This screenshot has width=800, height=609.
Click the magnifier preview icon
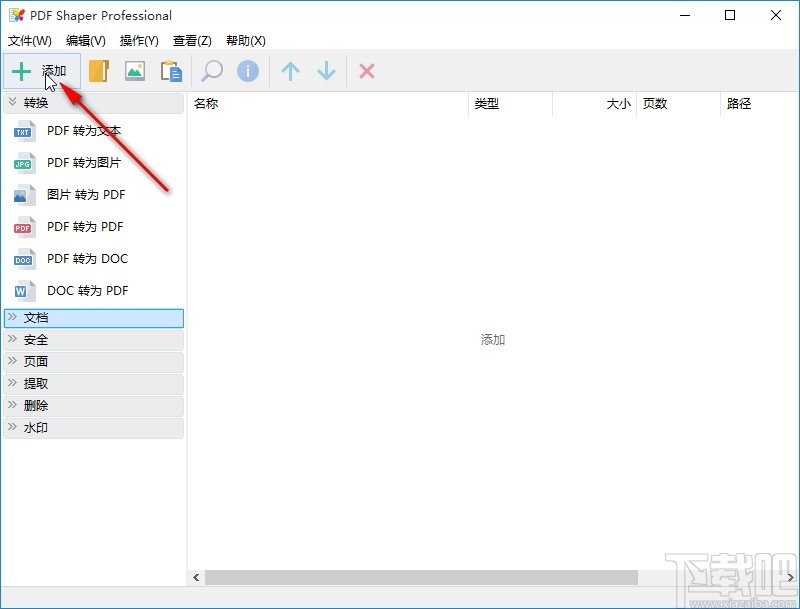[x=212, y=71]
